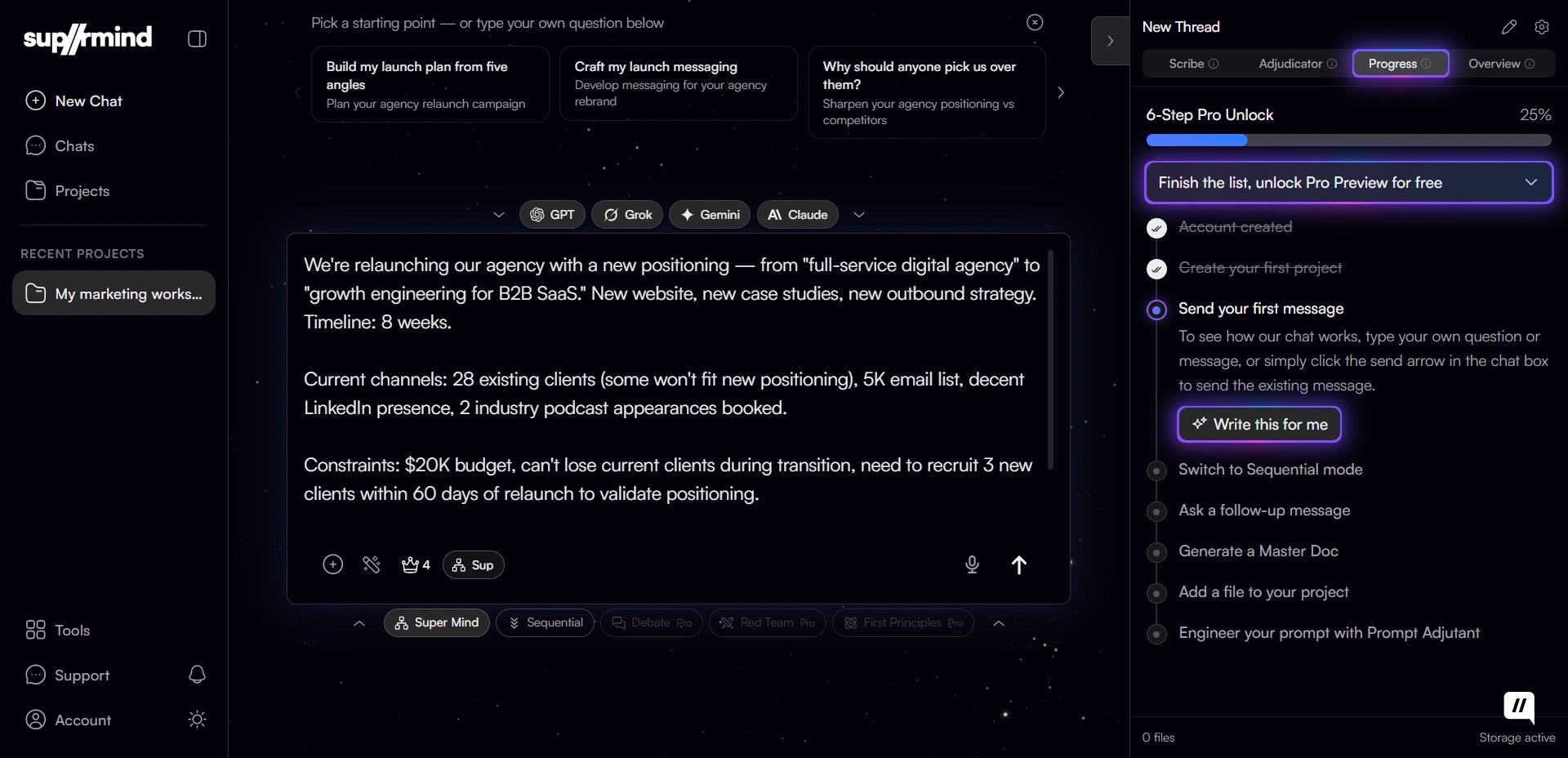Click the Sup mode chip
The image size is (1568, 758).
click(x=474, y=565)
